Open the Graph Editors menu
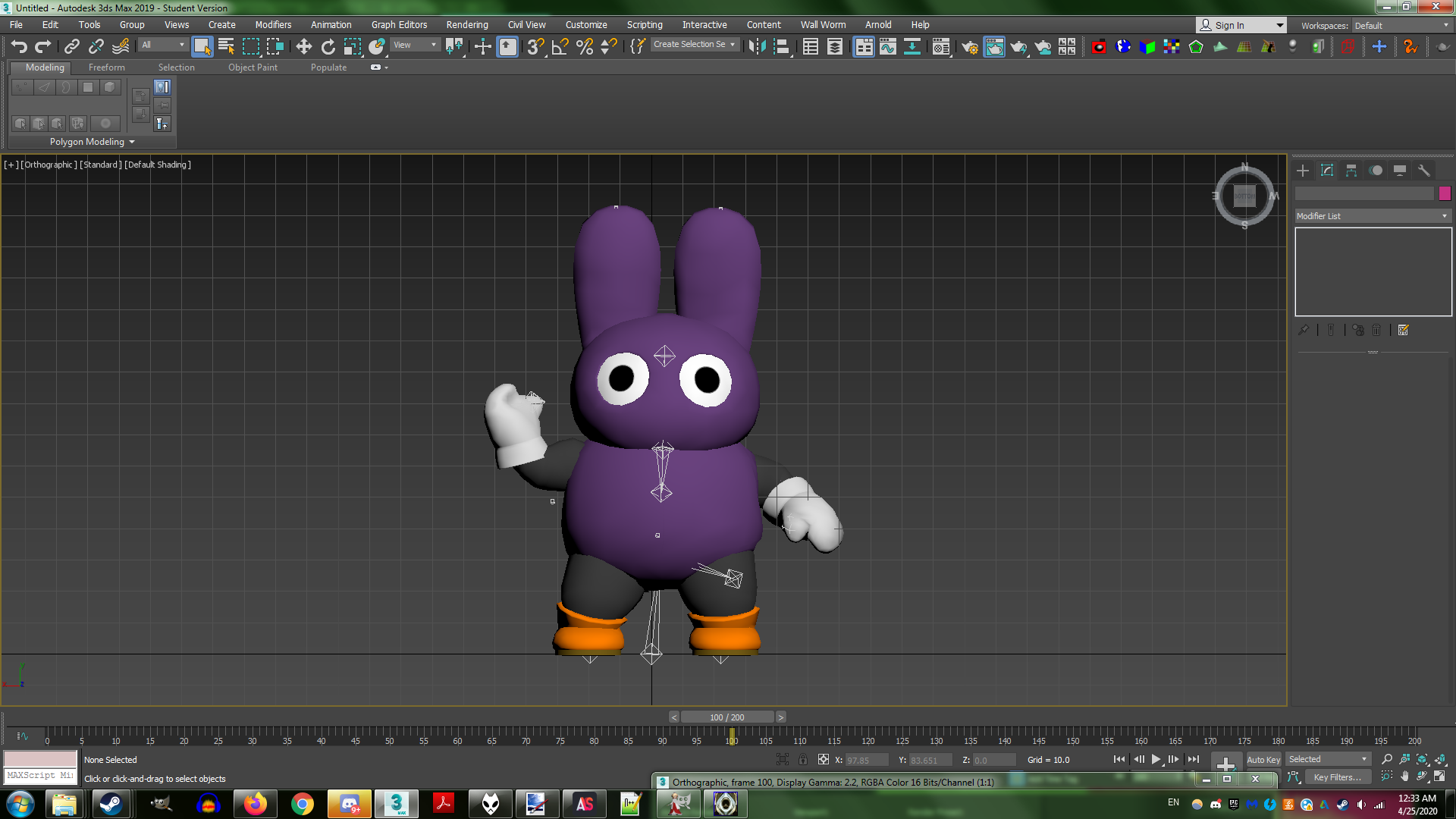This screenshot has width=1456, height=819. tap(399, 25)
